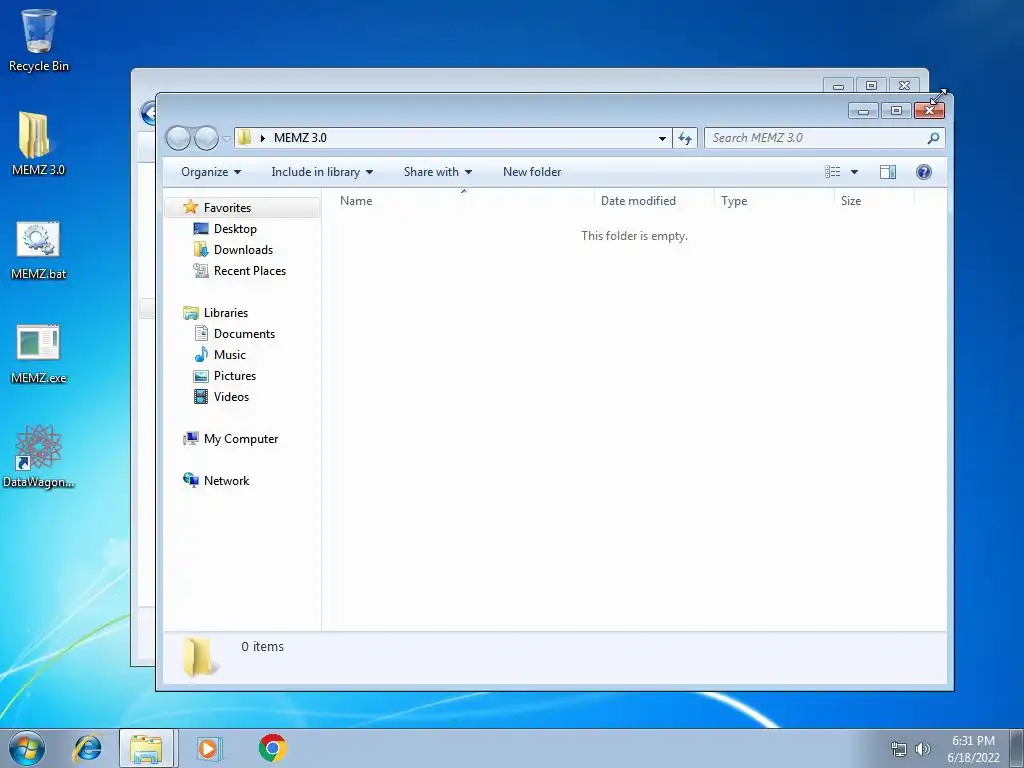Maximize the background Explorer window
Image resolution: width=1024 pixels, height=768 pixels.
871,86
